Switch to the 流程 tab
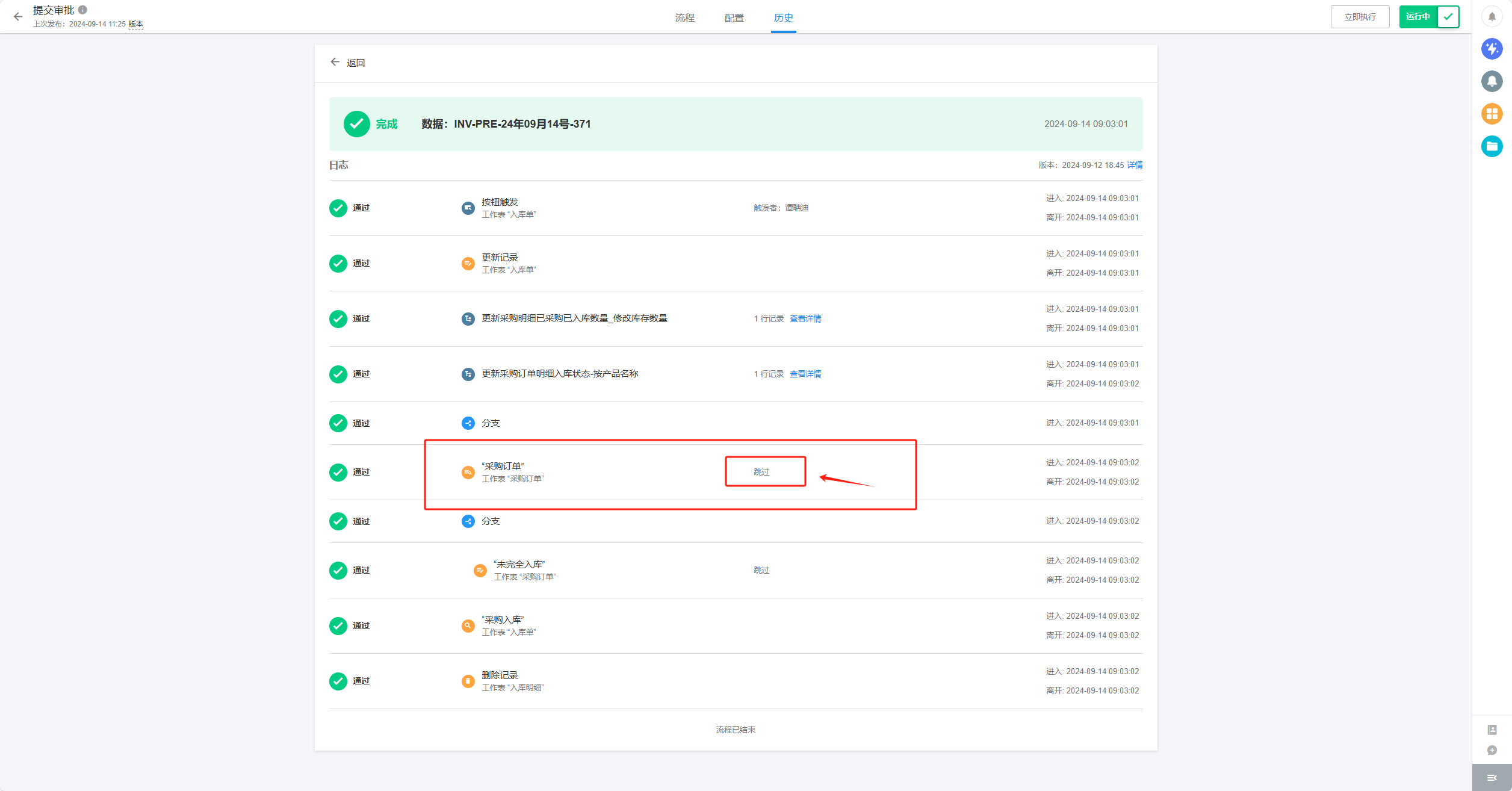1512x791 pixels. pos(684,18)
